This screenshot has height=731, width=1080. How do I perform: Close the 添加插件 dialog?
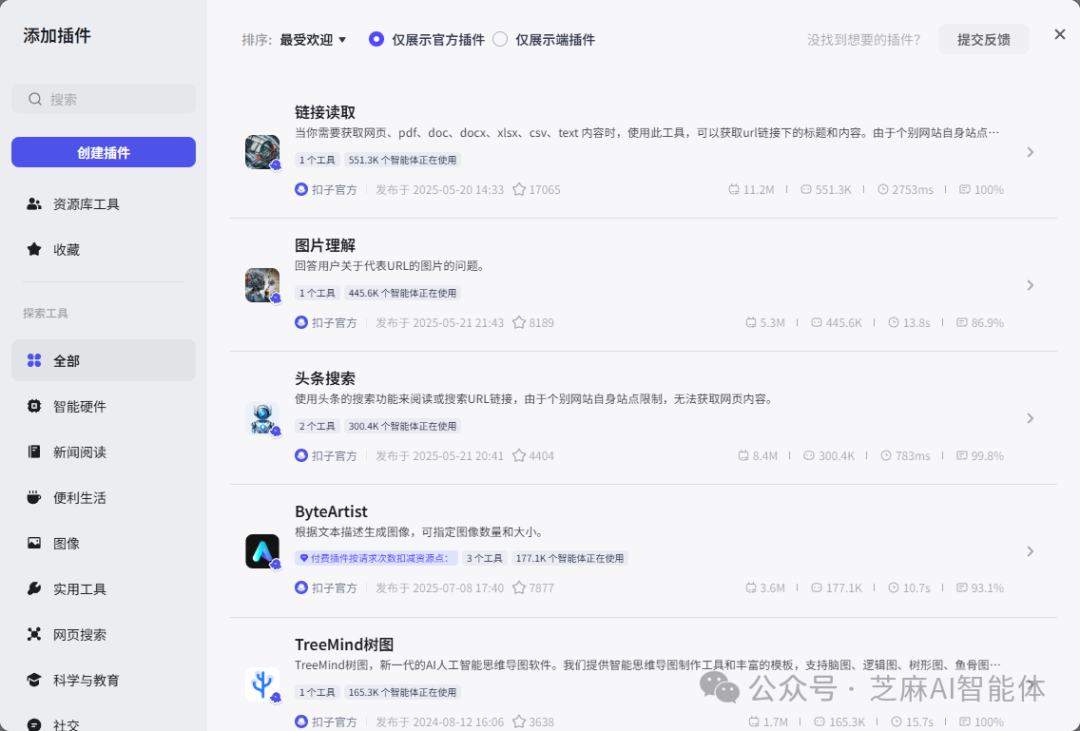pos(1059,34)
